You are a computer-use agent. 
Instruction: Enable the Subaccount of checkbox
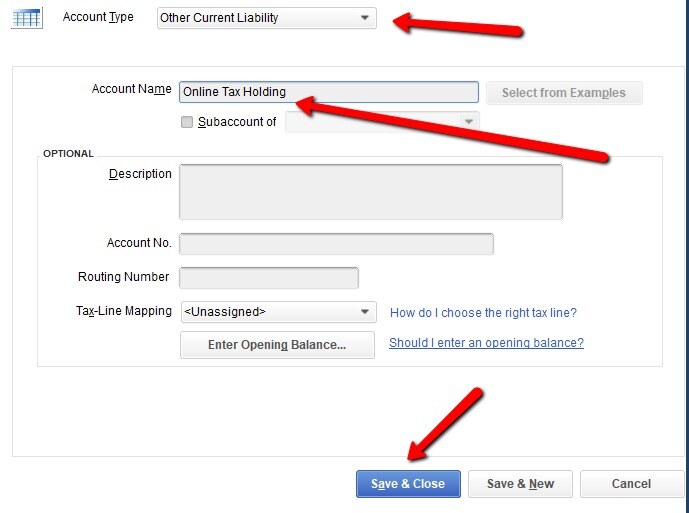click(187, 122)
